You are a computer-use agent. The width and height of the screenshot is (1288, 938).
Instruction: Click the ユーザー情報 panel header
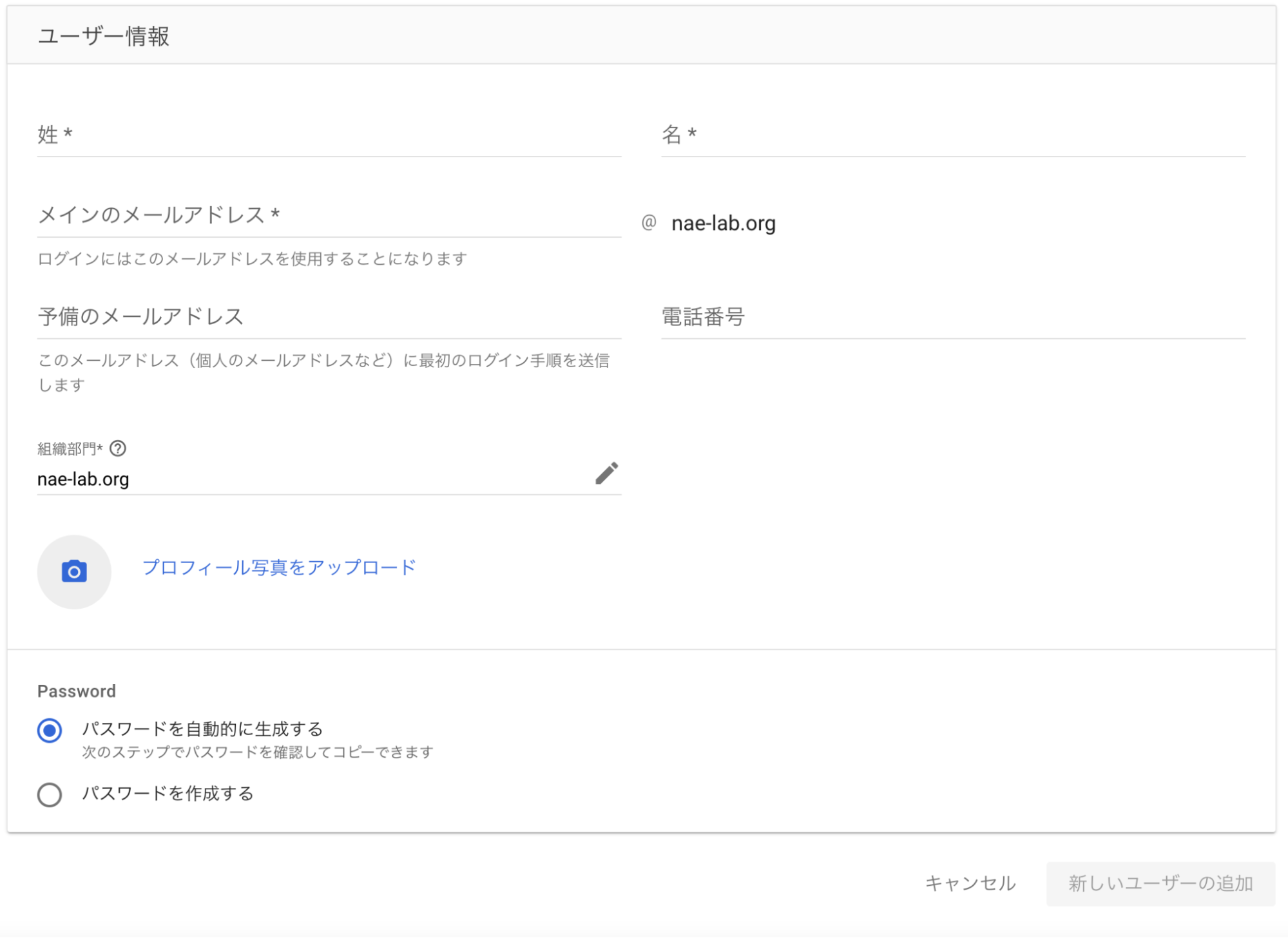point(104,37)
